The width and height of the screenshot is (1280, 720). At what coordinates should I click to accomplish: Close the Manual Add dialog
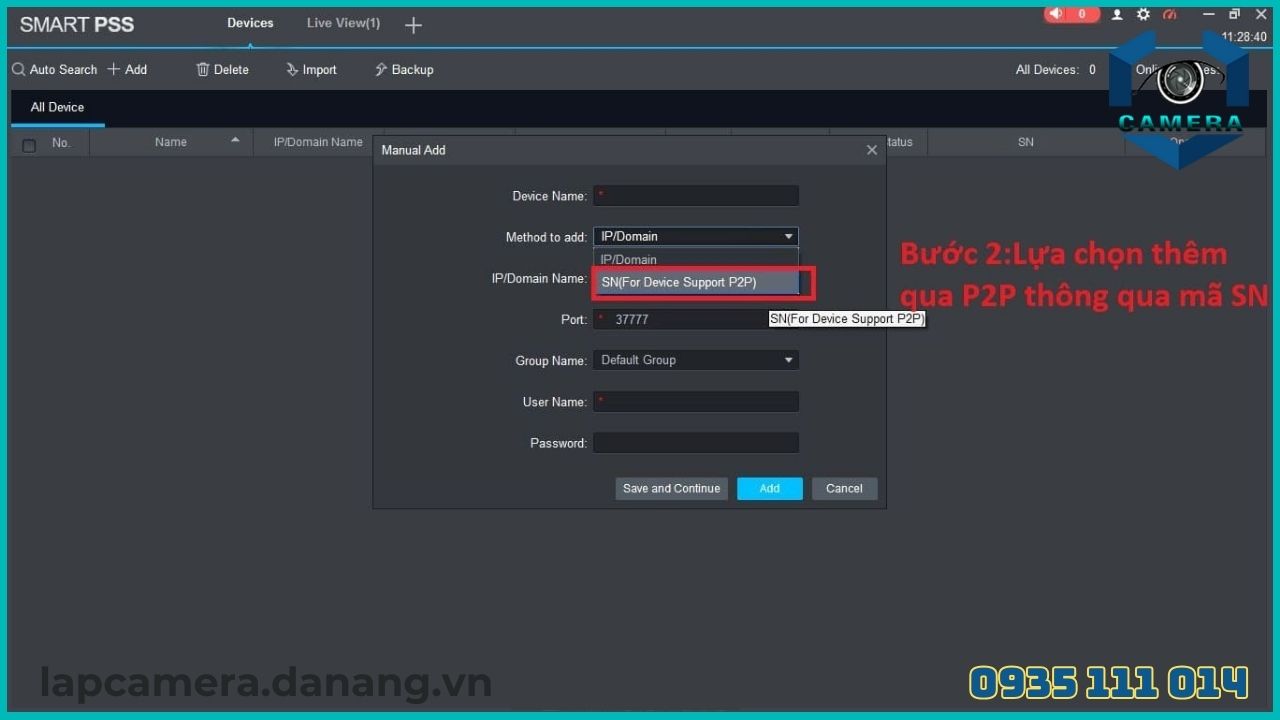[871, 150]
